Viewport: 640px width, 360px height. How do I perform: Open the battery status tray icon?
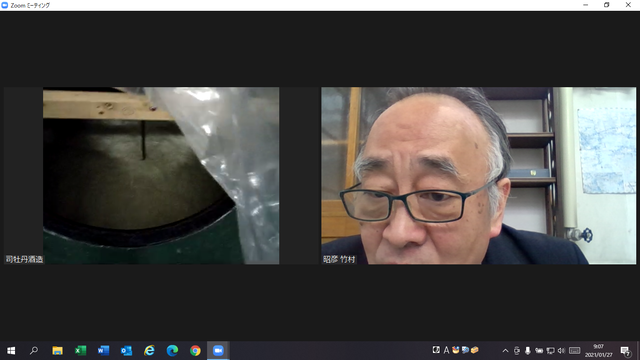539,351
